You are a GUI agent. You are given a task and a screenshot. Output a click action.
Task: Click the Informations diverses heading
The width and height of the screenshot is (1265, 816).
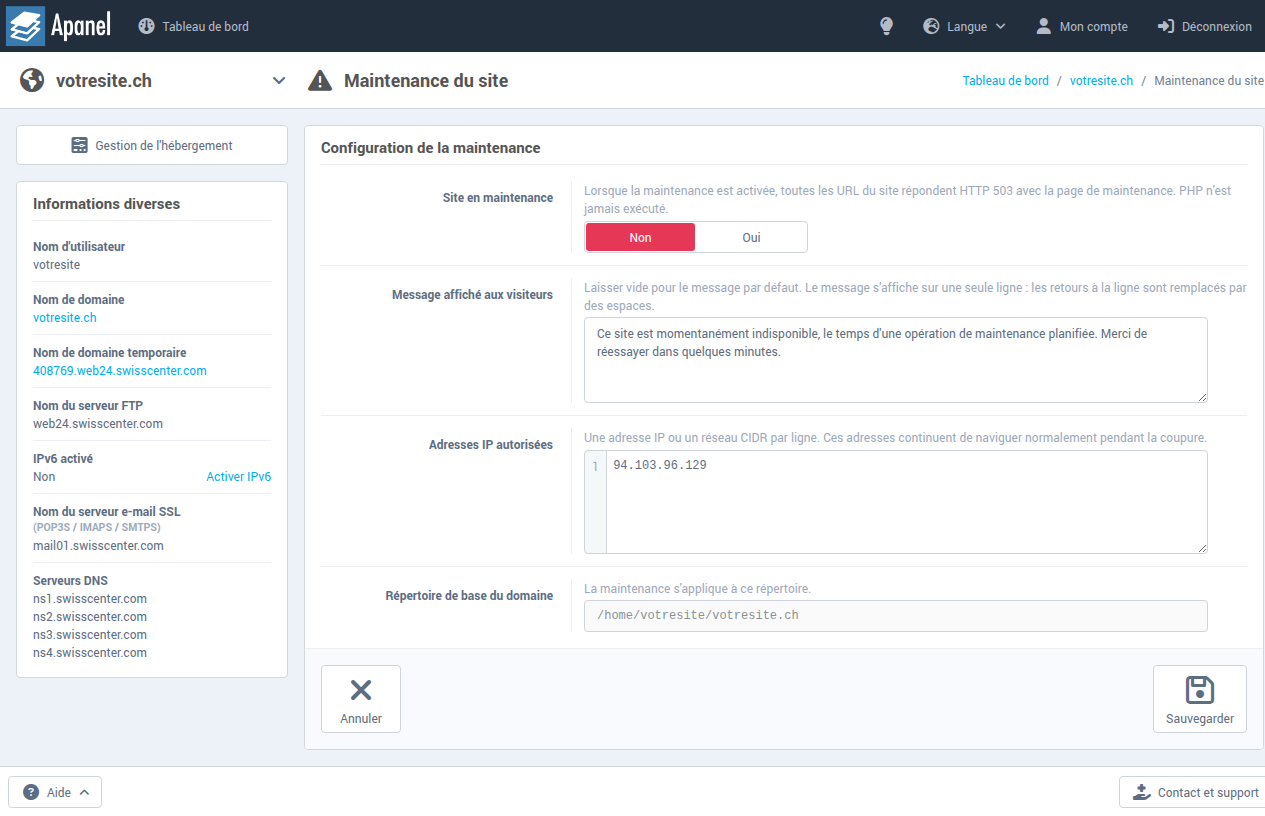click(x=107, y=204)
